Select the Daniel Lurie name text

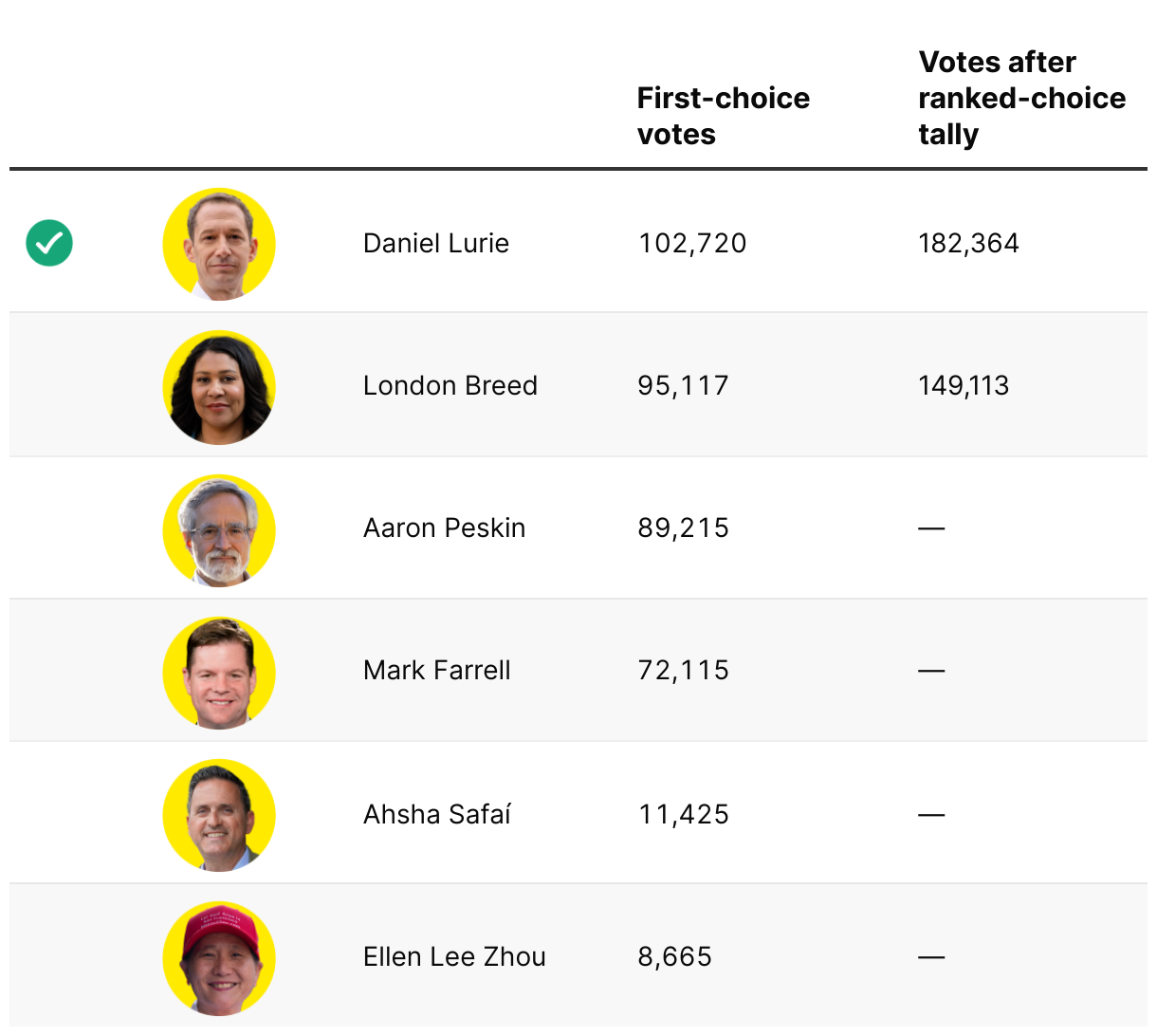(x=436, y=244)
